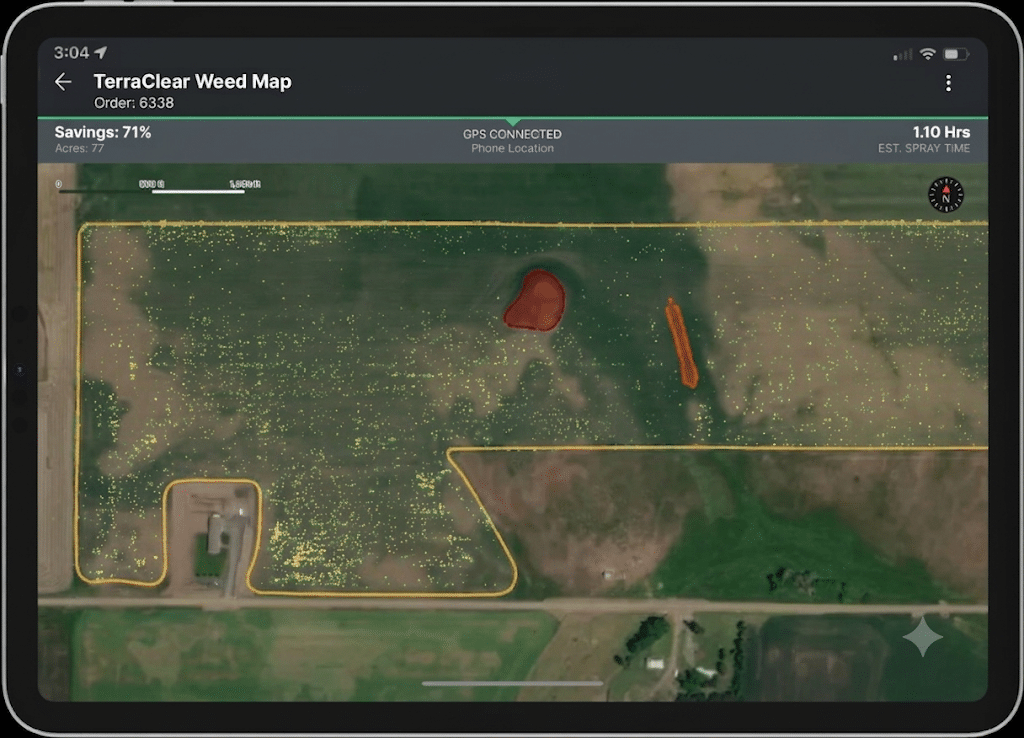
Task: Tap the EST. SPRAY TIME label
Action: coord(923,148)
